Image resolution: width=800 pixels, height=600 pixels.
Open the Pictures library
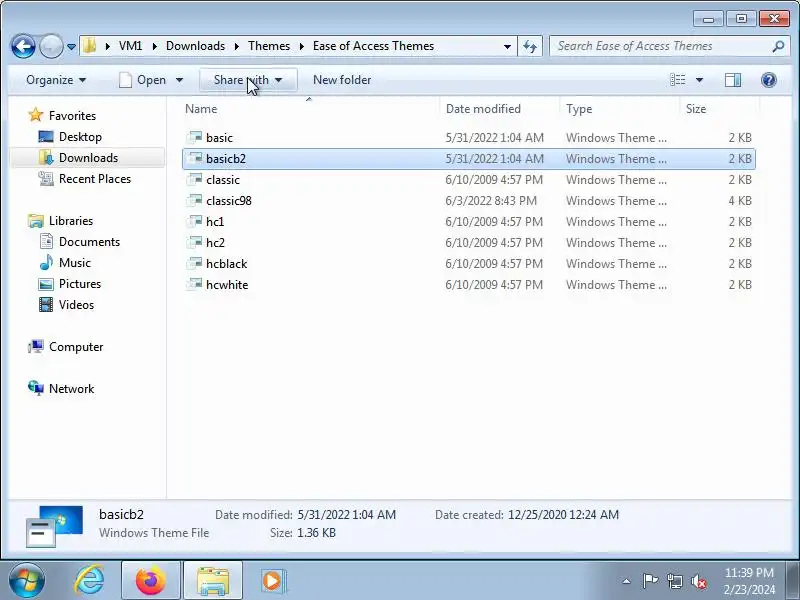pos(80,284)
